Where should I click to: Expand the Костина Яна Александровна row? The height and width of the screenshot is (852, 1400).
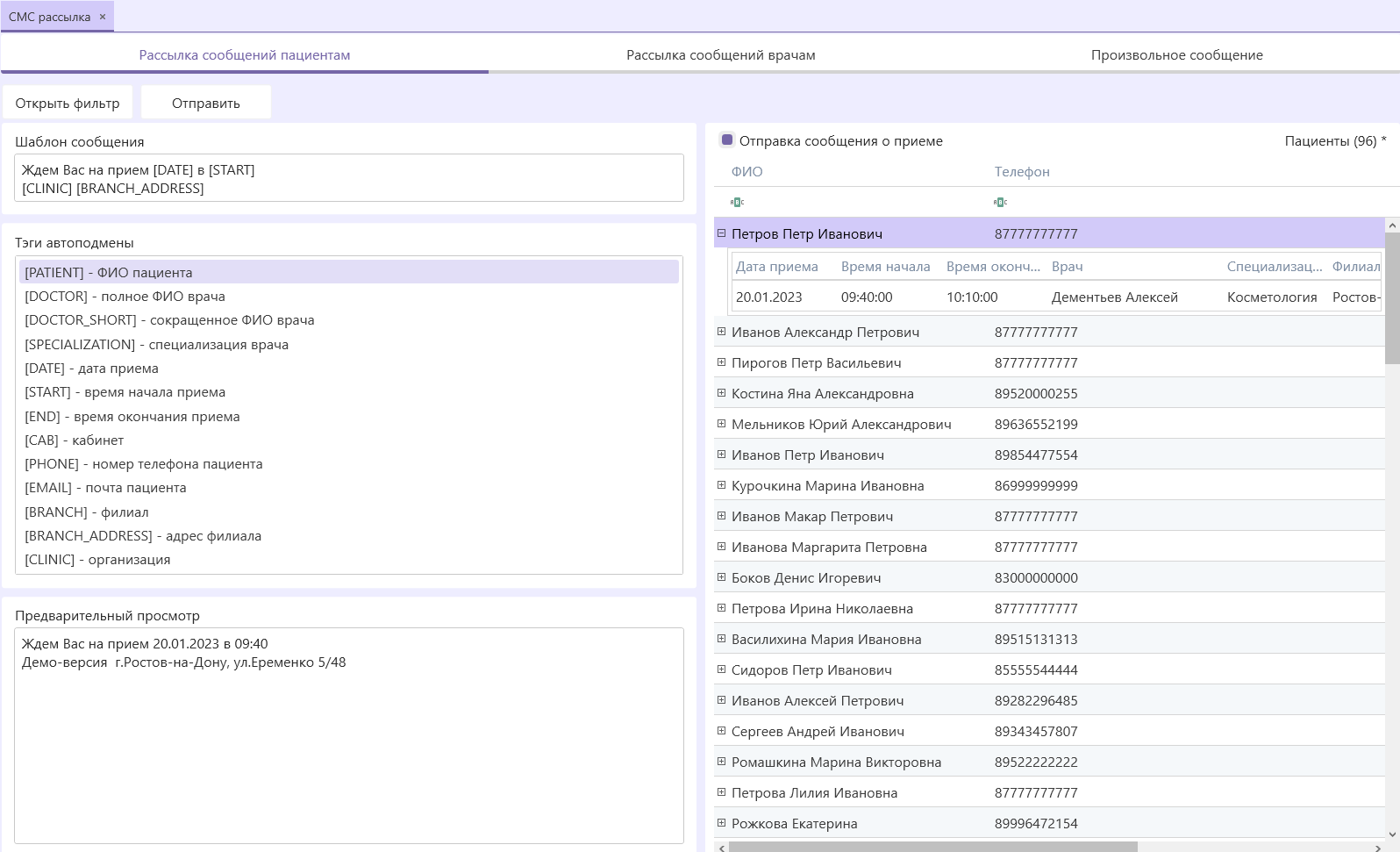[x=722, y=393]
